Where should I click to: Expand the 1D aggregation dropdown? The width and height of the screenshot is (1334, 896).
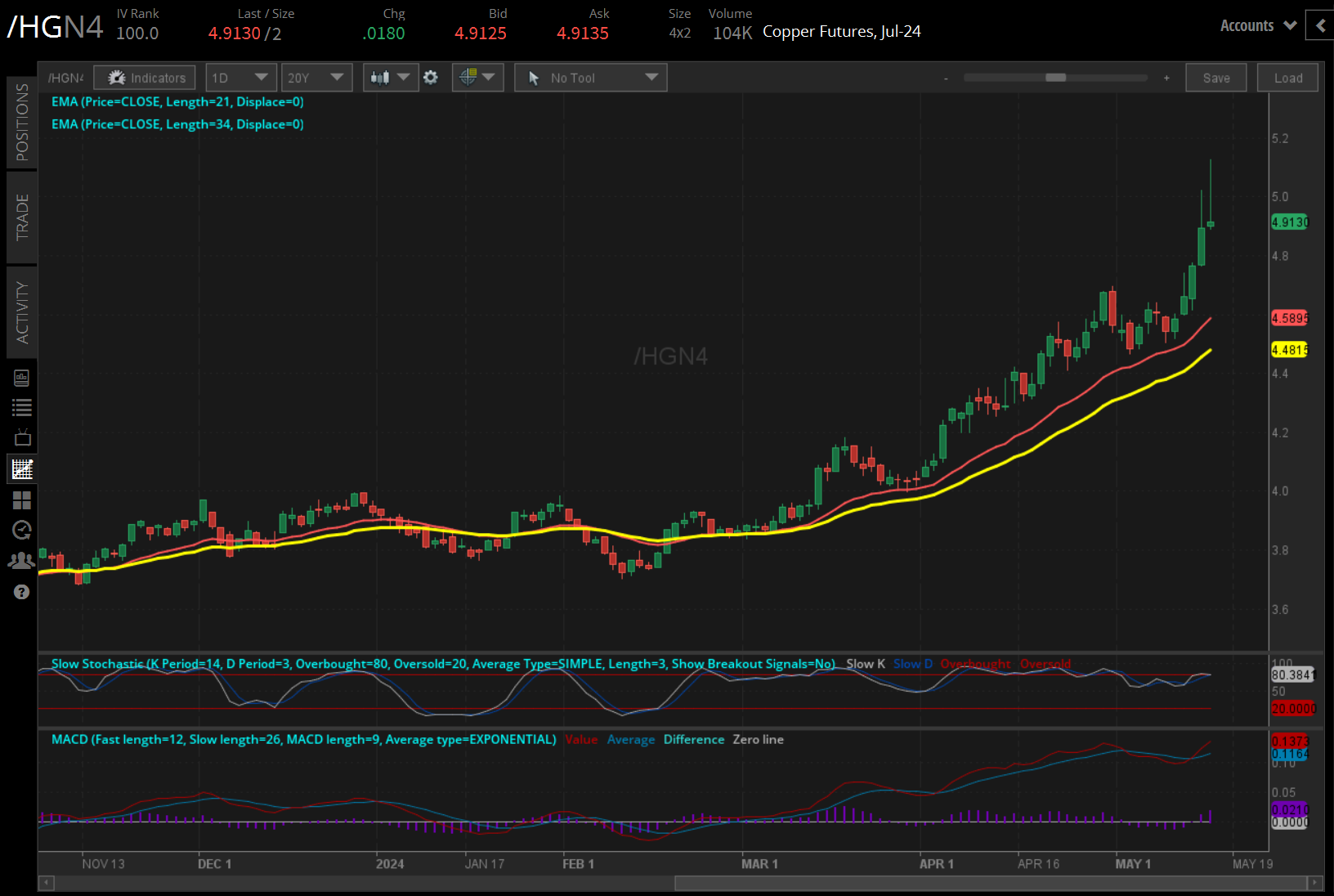click(240, 78)
